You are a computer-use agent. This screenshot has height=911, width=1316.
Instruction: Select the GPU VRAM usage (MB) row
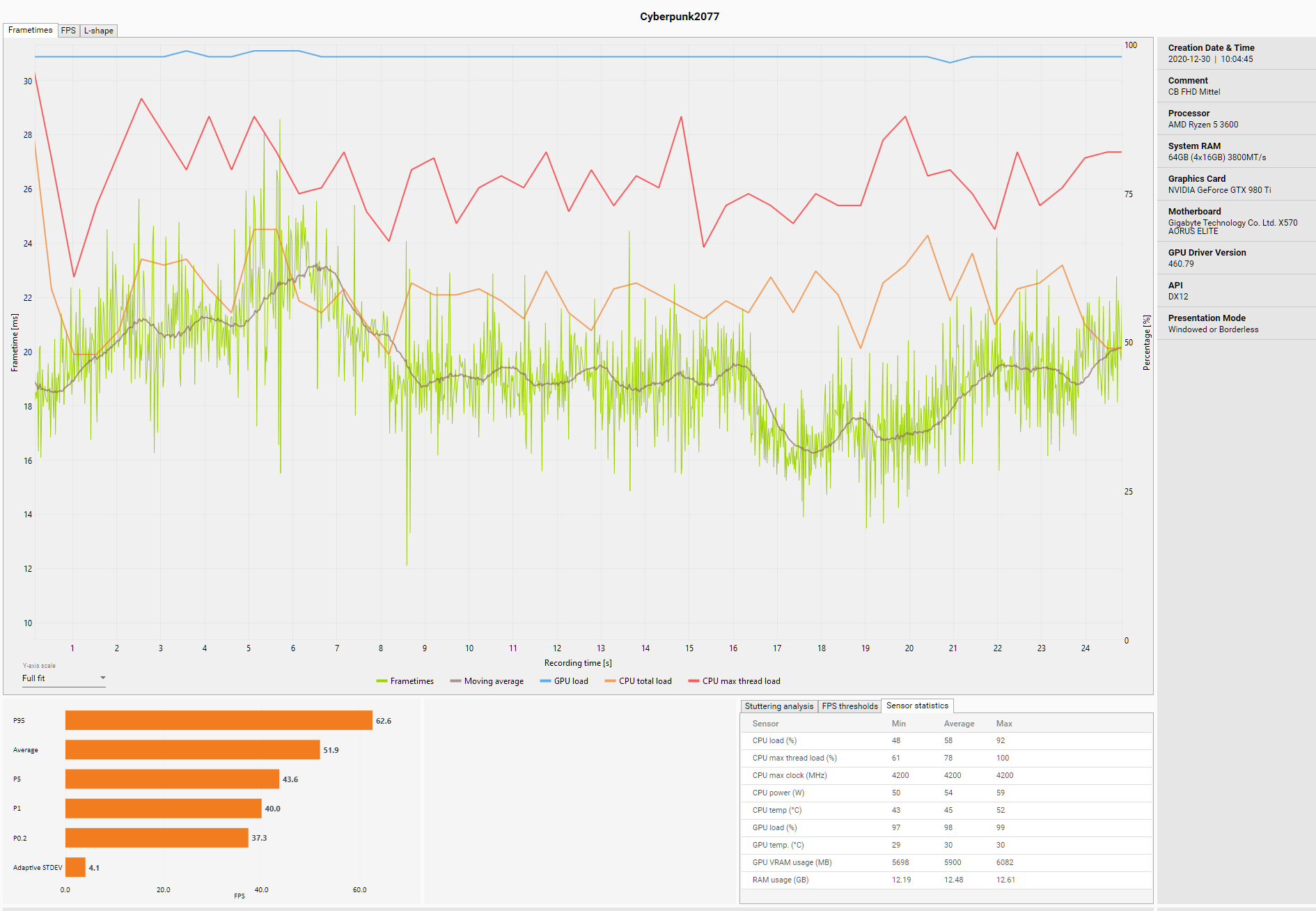[x=946, y=862]
